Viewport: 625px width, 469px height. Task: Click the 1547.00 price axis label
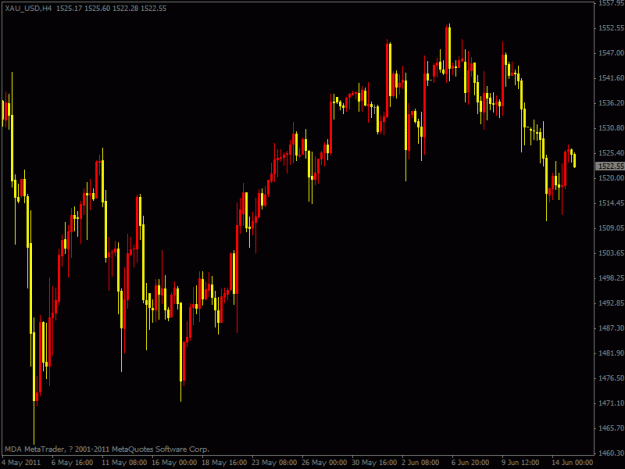(x=611, y=53)
